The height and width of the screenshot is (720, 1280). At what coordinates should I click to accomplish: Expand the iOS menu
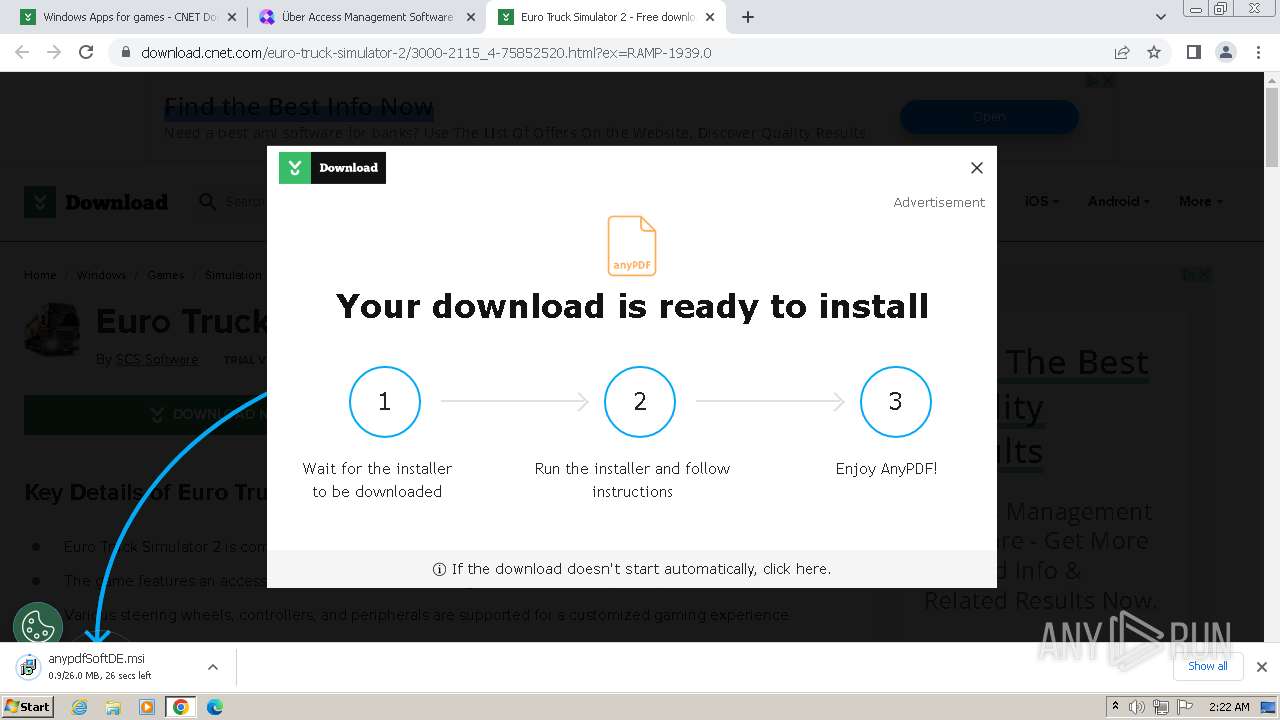1042,201
